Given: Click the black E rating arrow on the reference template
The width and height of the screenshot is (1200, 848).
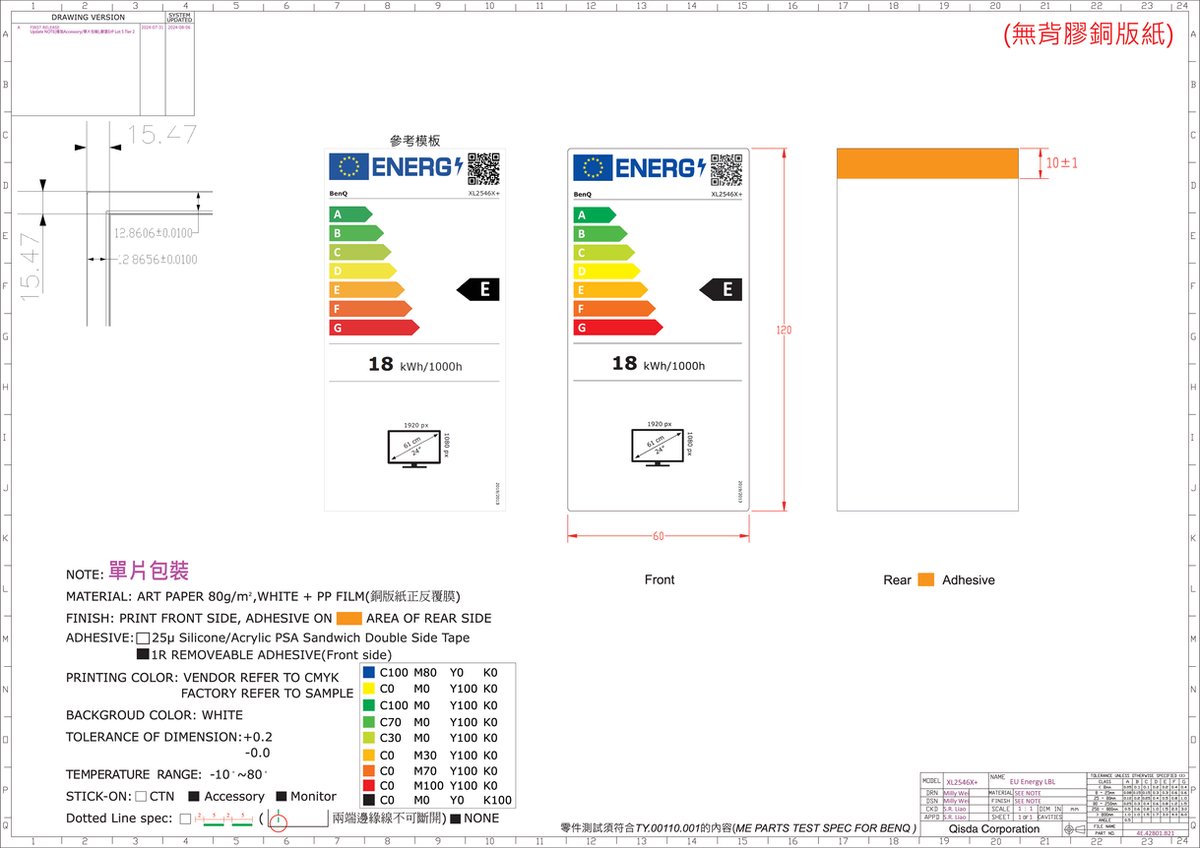Looking at the screenshot, I should 479,289.
